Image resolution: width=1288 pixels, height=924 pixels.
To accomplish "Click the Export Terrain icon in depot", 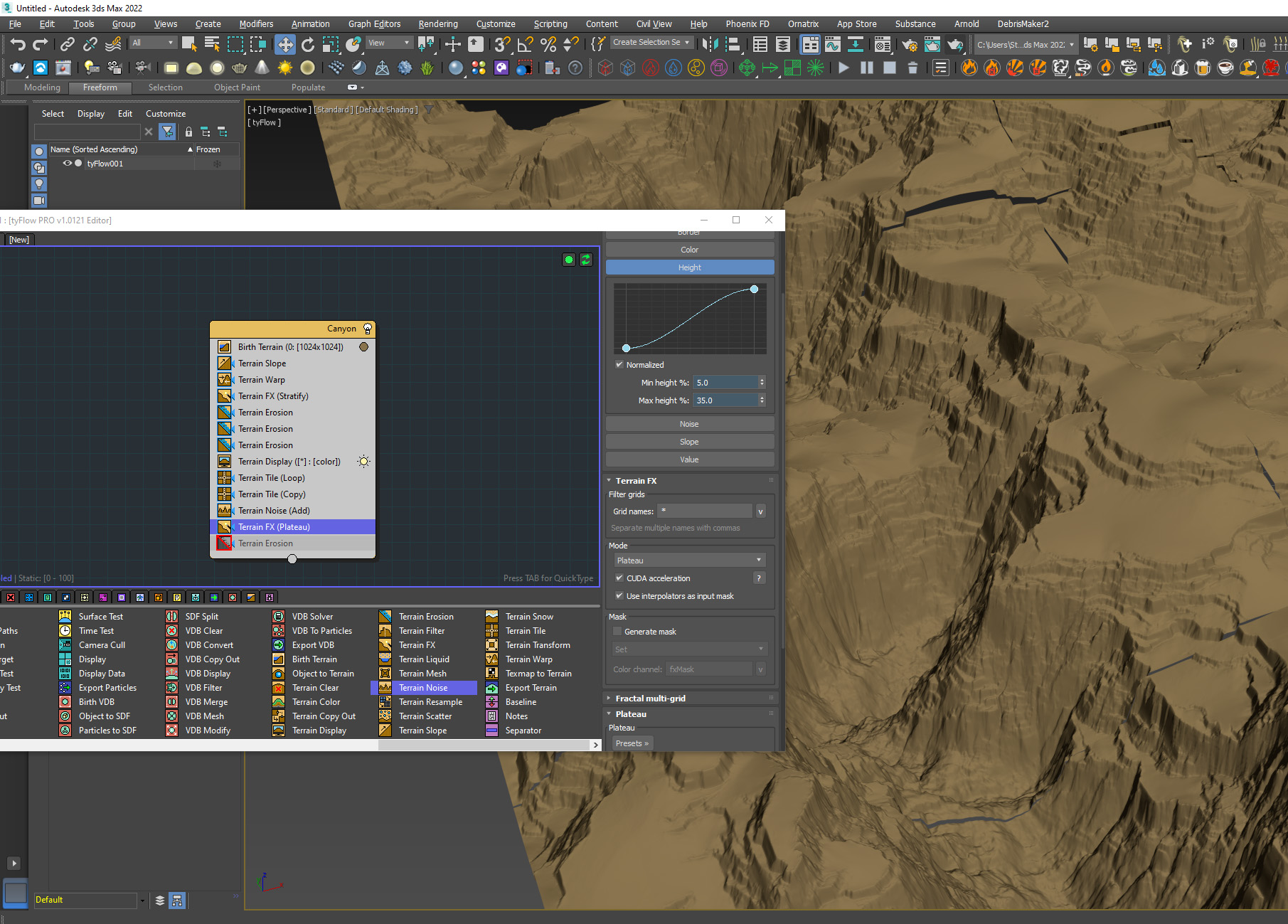I will click(491, 688).
